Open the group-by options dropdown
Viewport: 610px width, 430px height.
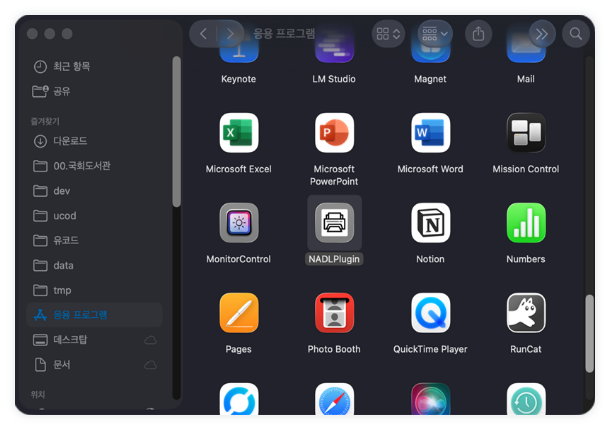coord(435,34)
